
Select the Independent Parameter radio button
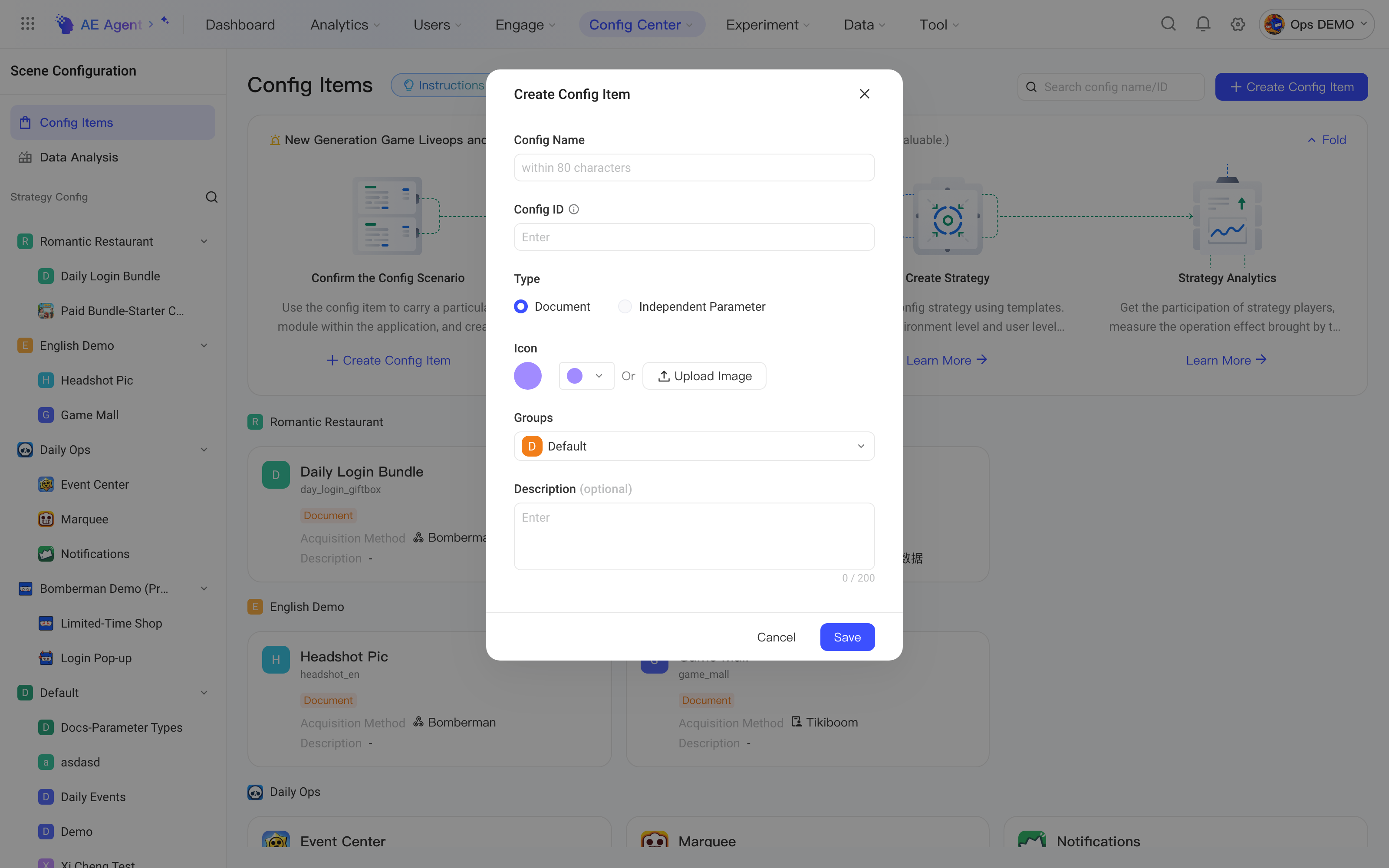[x=625, y=306]
